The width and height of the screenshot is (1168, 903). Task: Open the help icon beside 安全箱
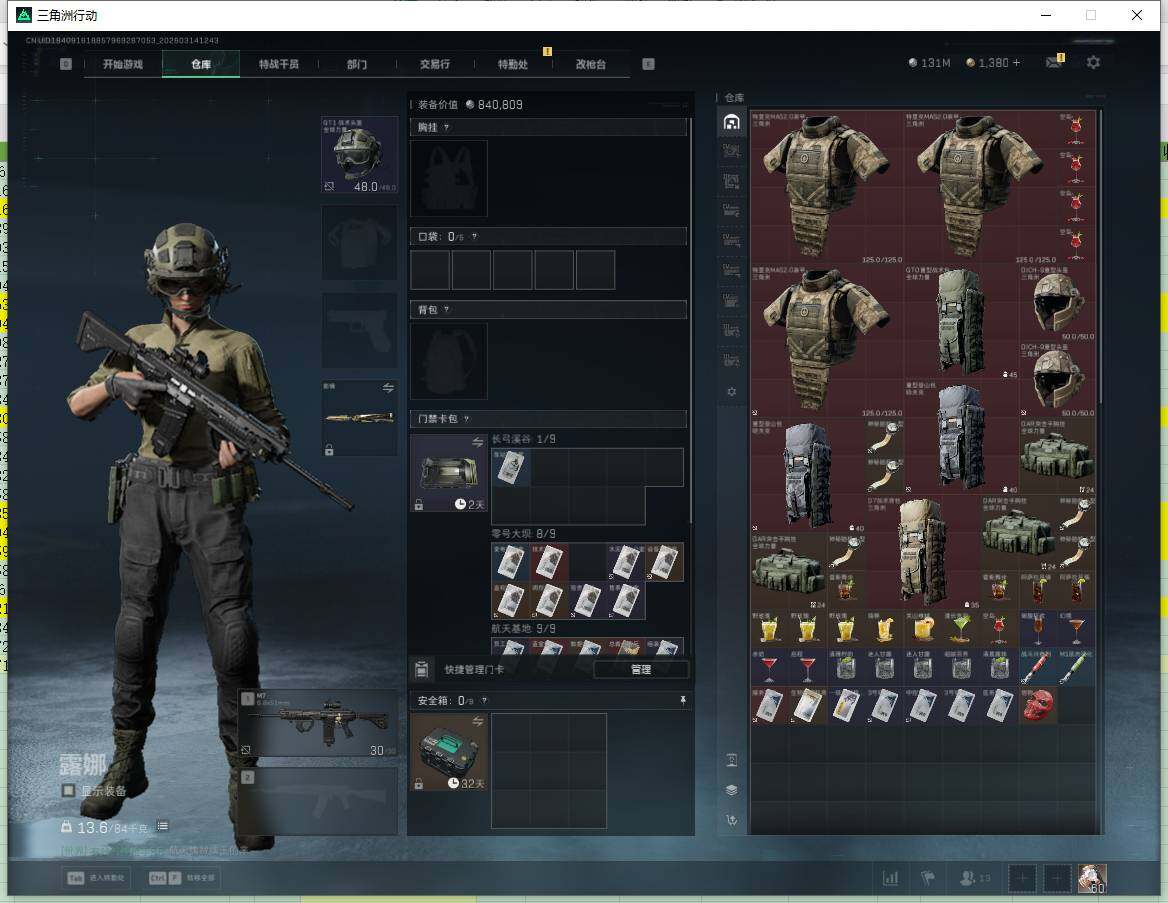pos(484,700)
